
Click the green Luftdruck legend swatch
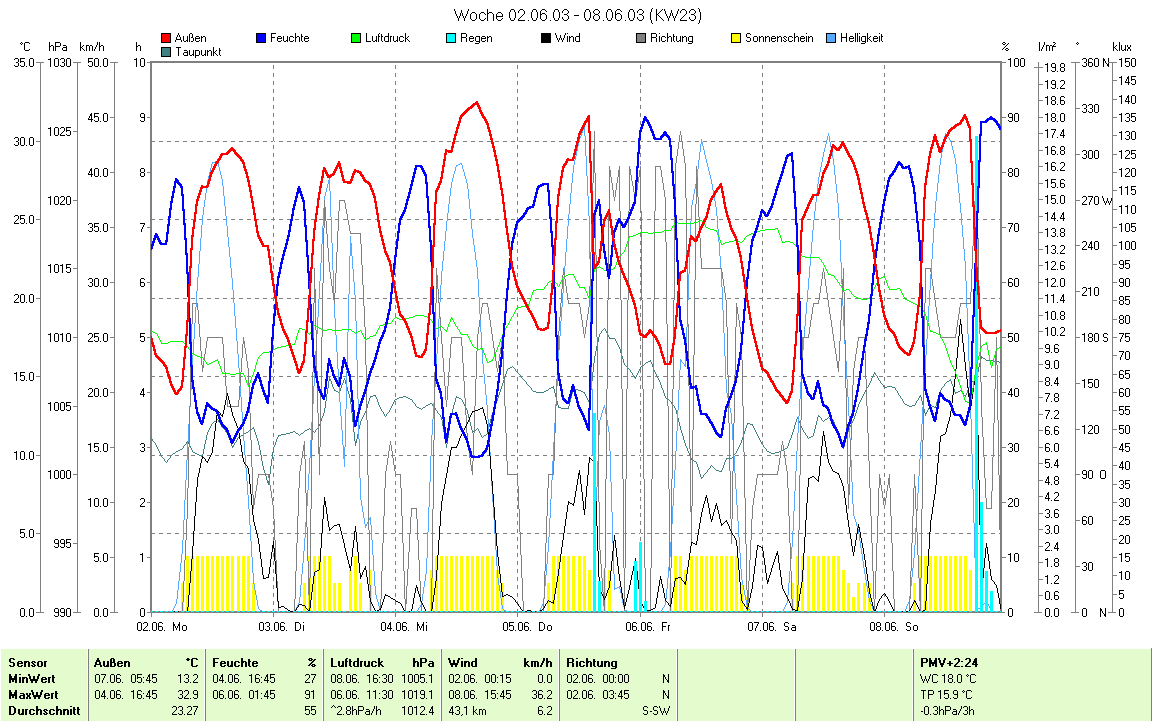tap(357, 39)
